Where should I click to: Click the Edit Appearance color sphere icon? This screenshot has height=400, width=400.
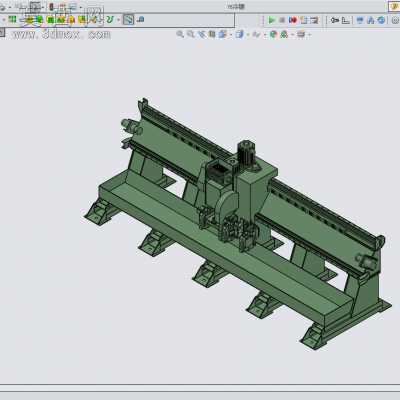click(273, 34)
